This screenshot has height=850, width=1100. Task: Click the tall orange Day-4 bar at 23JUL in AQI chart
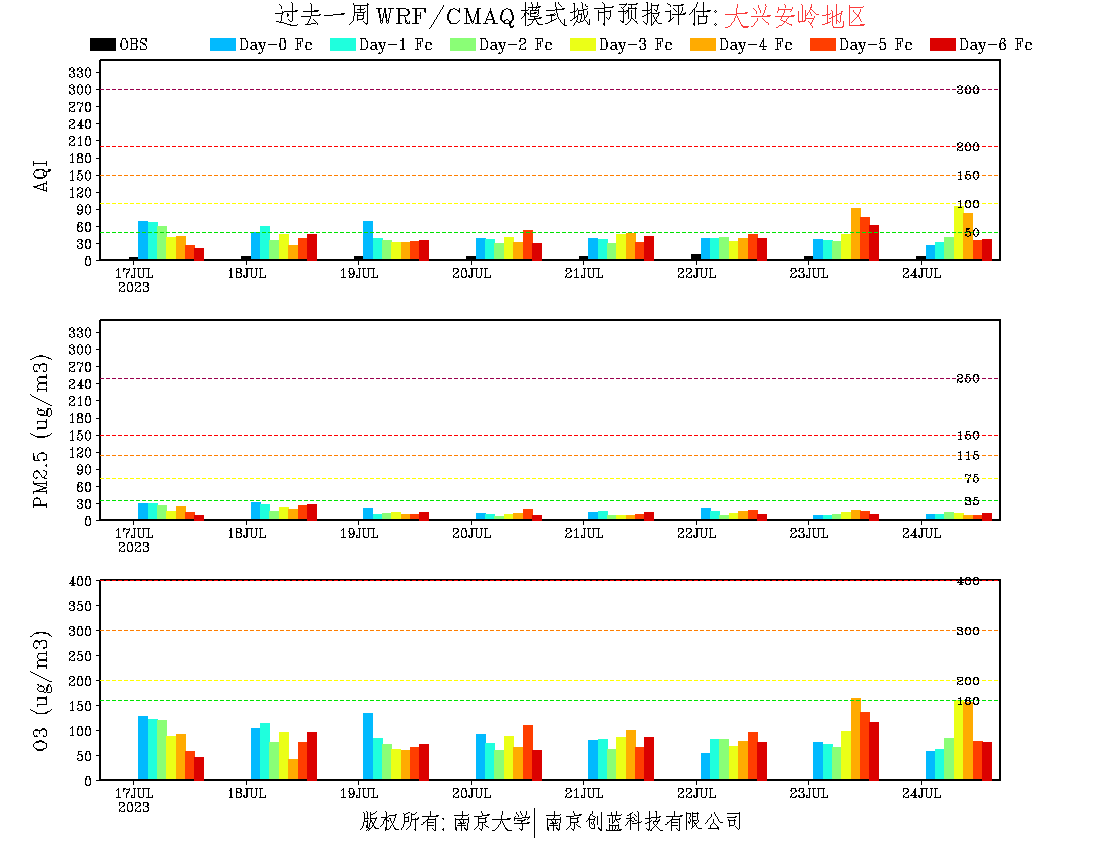856,234
